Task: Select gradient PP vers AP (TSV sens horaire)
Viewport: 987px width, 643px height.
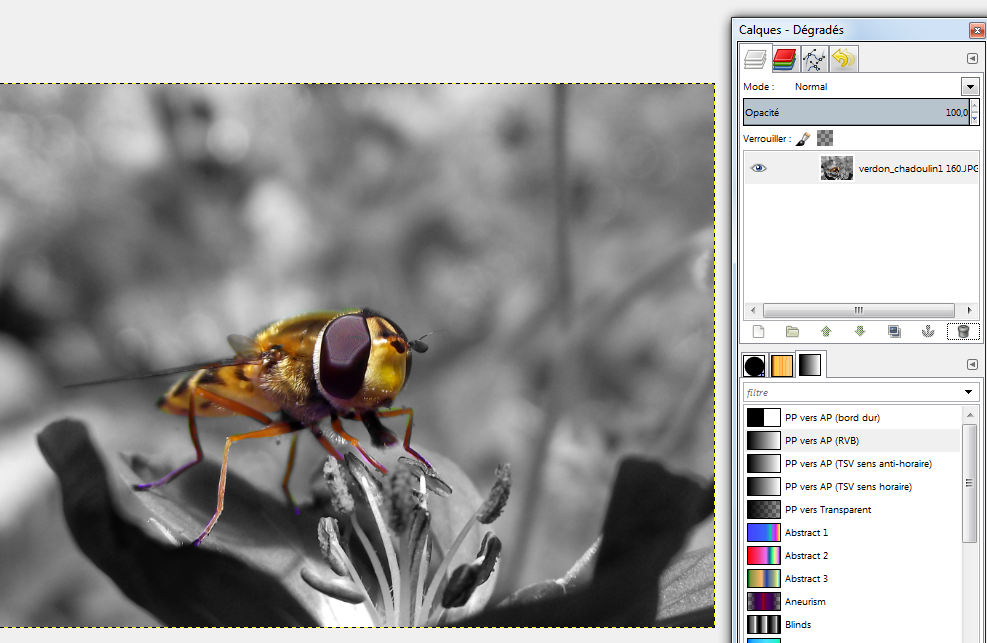Action: tap(852, 486)
